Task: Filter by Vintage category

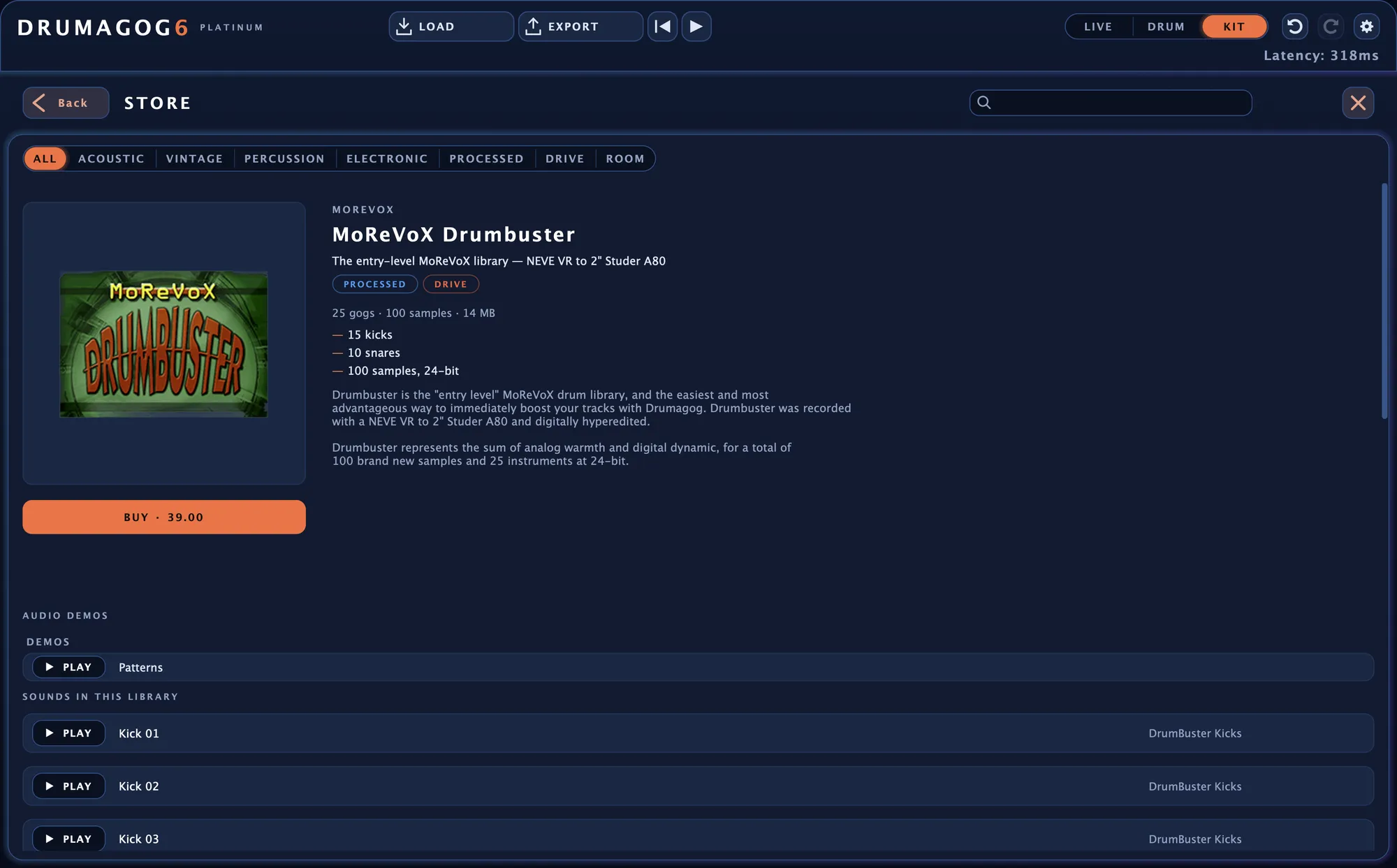Action: tap(194, 159)
